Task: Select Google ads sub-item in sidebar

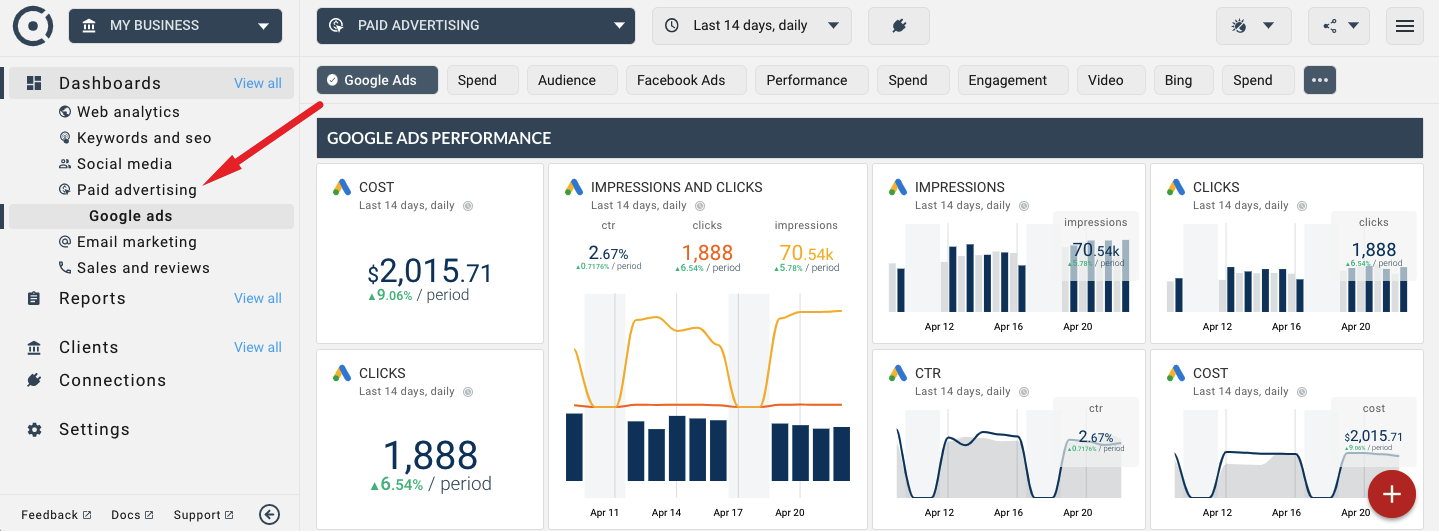Action: pyautogui.click(x=131, y=216)
